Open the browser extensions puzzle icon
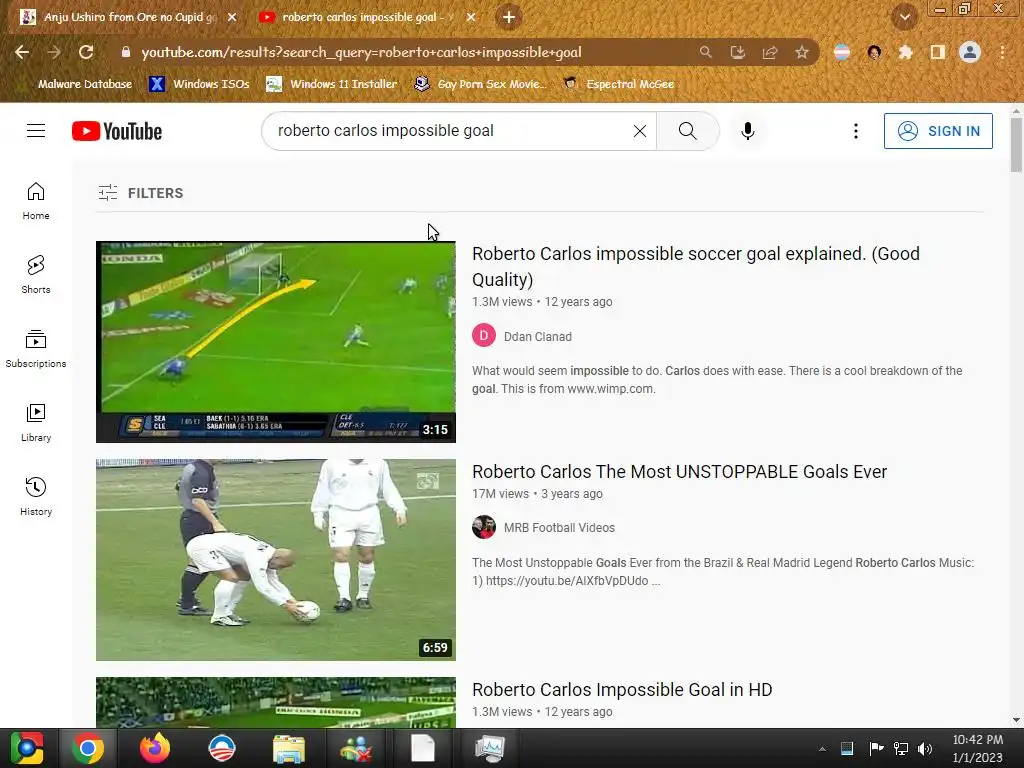The image size is (1024, 768). click(905, 52)
